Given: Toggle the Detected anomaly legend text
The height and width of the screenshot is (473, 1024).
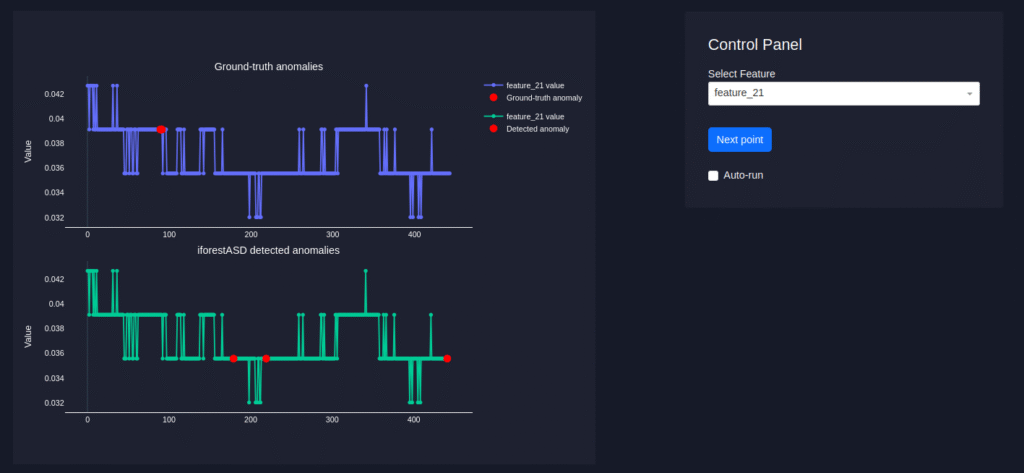Looking at the screenshot, I should point(537,129).
